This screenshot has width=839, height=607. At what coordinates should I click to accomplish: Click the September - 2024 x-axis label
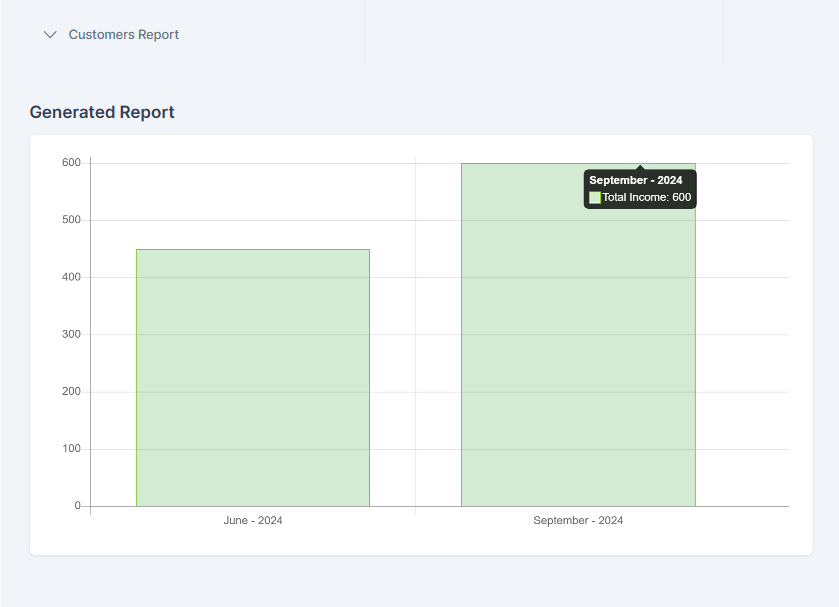578,520
